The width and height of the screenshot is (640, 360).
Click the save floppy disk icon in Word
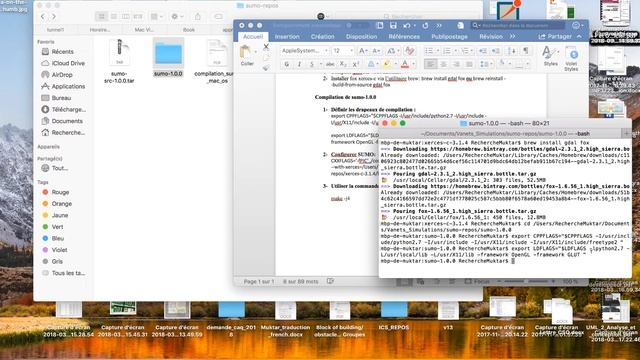393,25
